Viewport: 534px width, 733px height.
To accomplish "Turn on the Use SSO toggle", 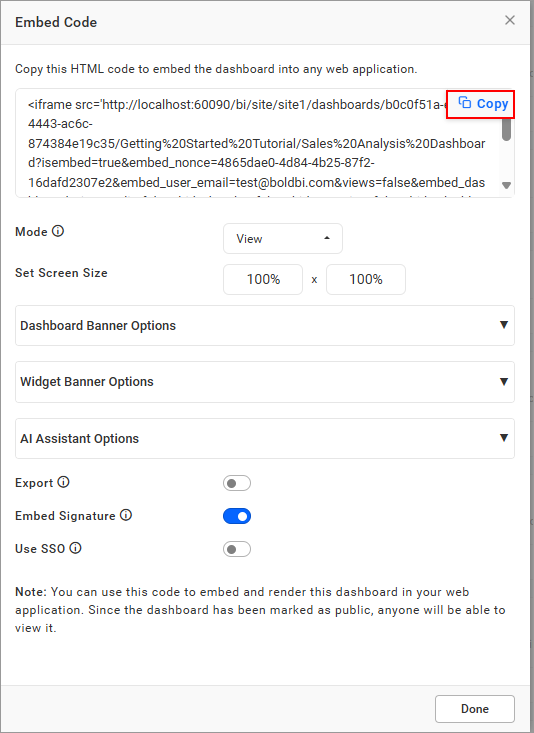I will 237,549.
